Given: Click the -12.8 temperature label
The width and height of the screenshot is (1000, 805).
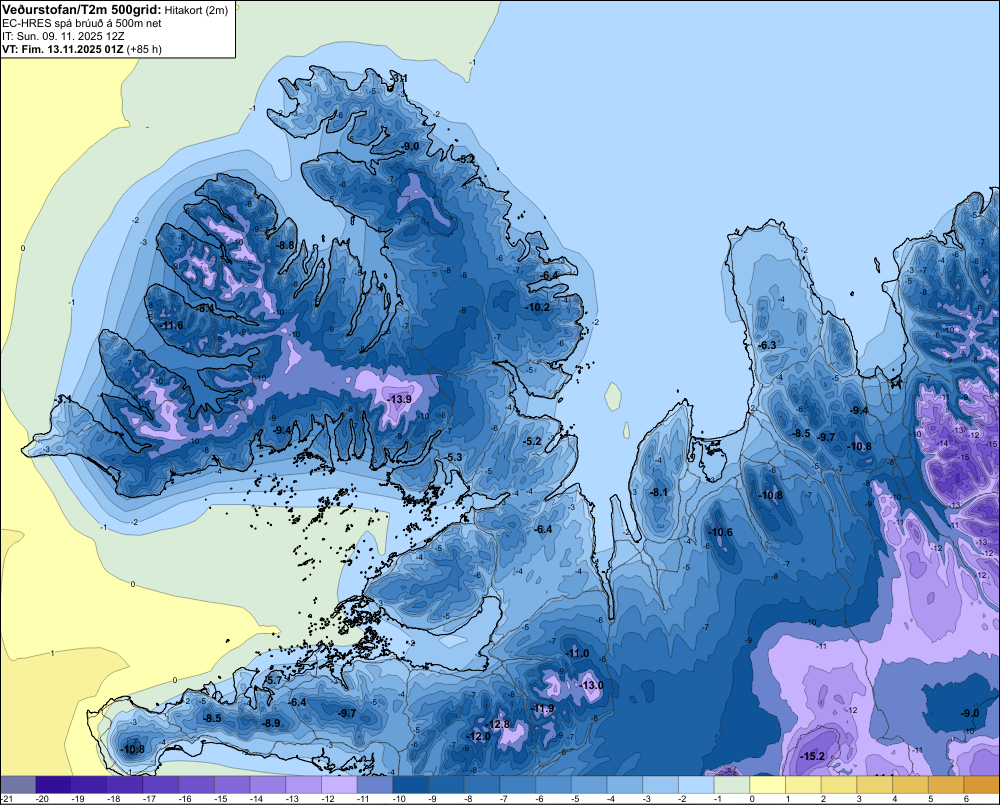Looking at the screenshot, I should pyautogui.click(x=498, y=724).
